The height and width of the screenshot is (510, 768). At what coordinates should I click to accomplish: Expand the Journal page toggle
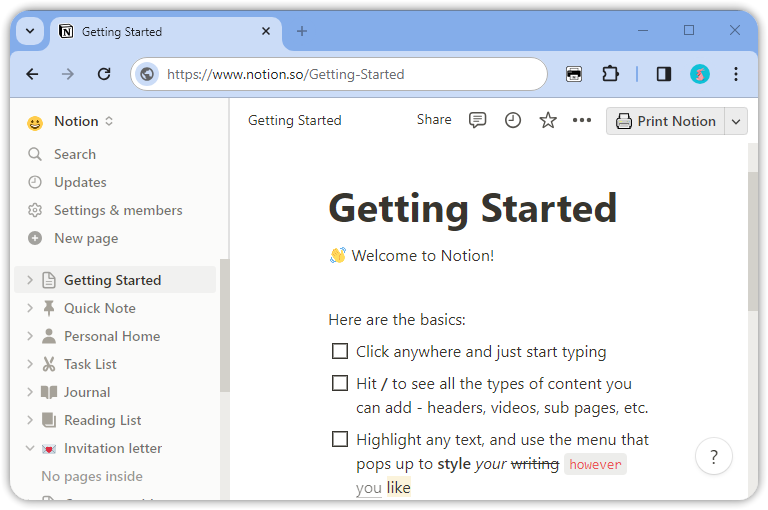coord(30,392)
